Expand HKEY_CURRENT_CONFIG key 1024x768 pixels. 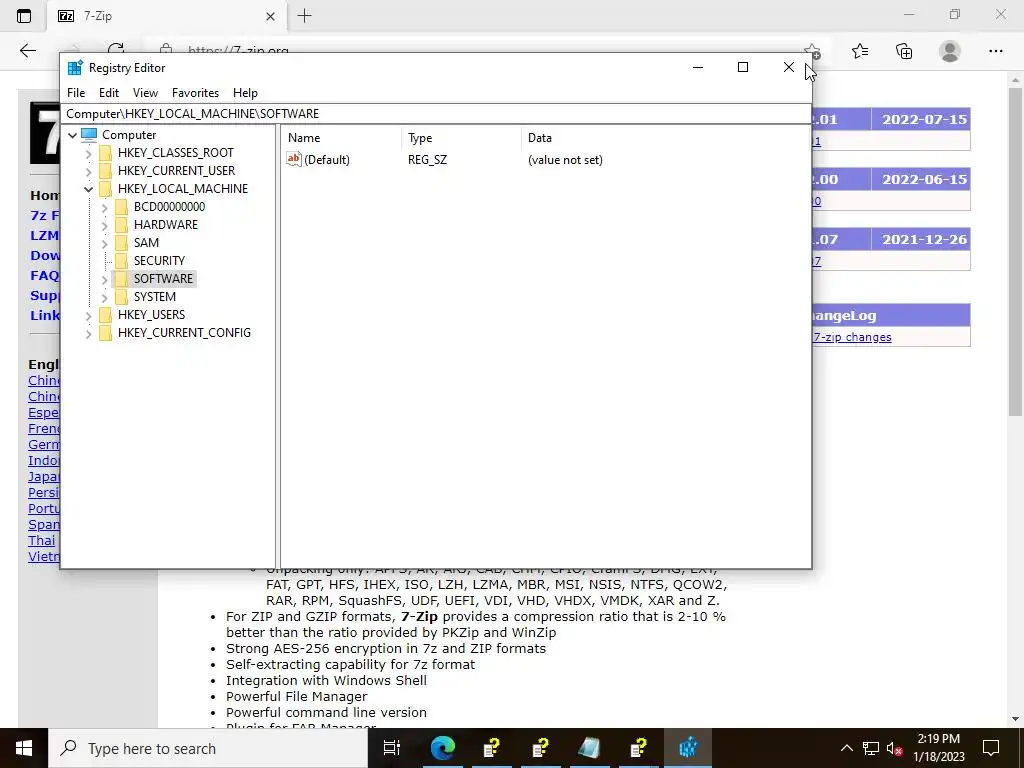[88, 333]
